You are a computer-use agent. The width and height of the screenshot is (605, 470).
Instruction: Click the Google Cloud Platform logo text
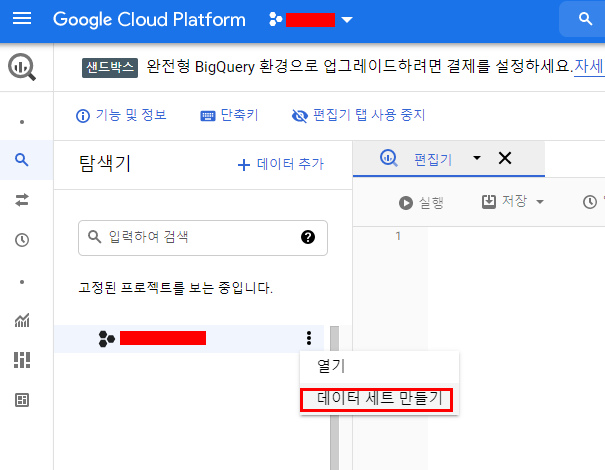point(149,19)
